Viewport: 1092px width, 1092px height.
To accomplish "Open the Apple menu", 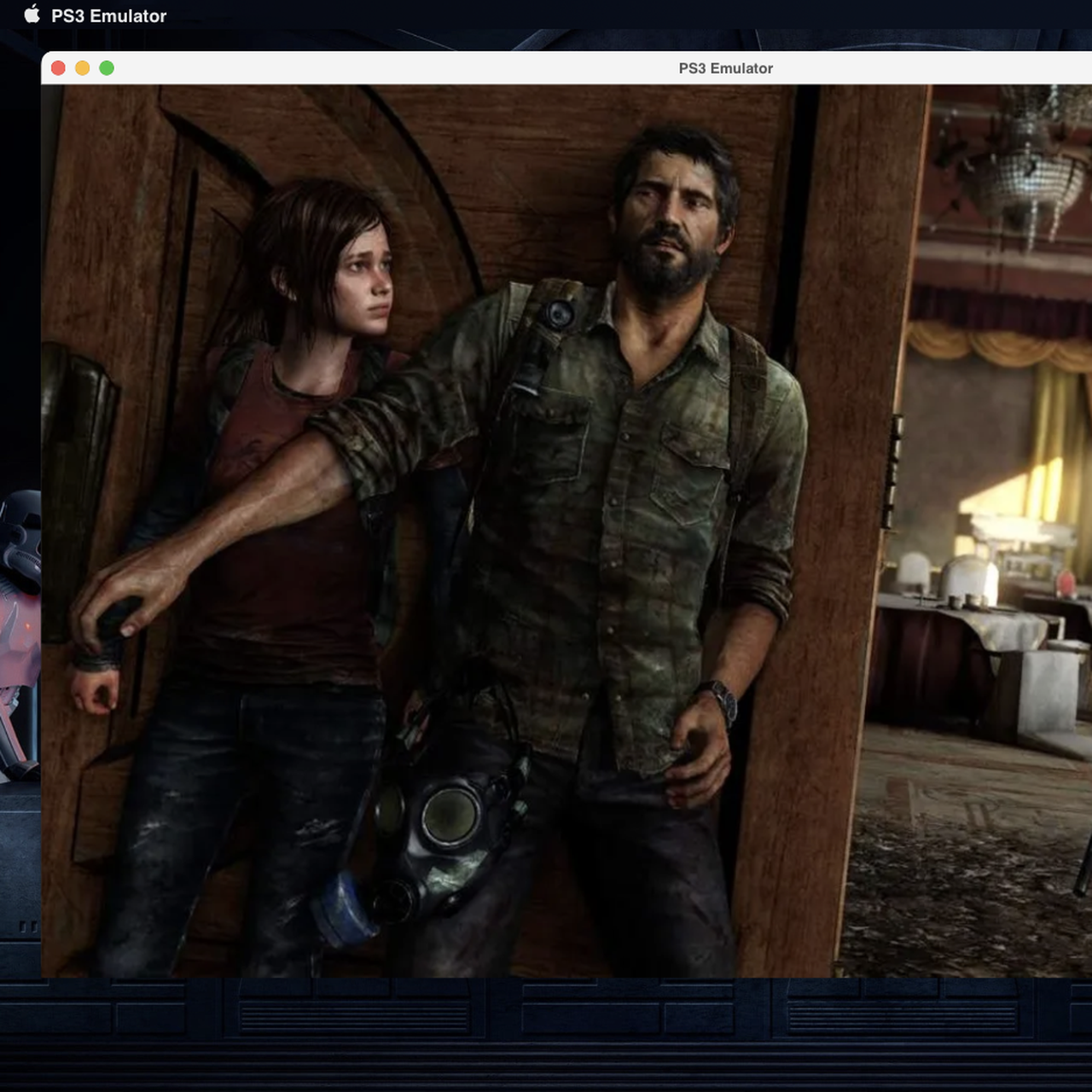I will click(x=32, y=15).
